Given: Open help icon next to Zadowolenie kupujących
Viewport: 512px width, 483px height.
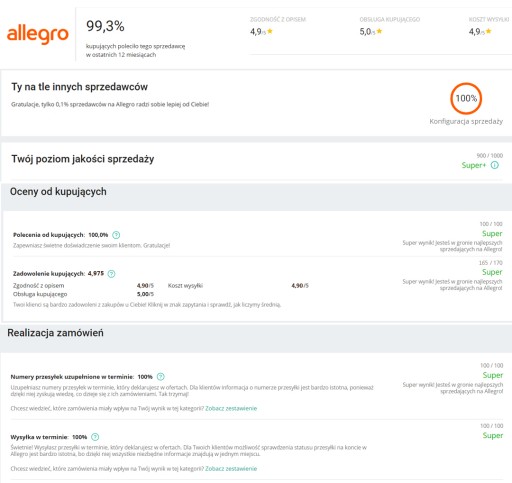Looking at the screenshot, I should pos(112,274).
